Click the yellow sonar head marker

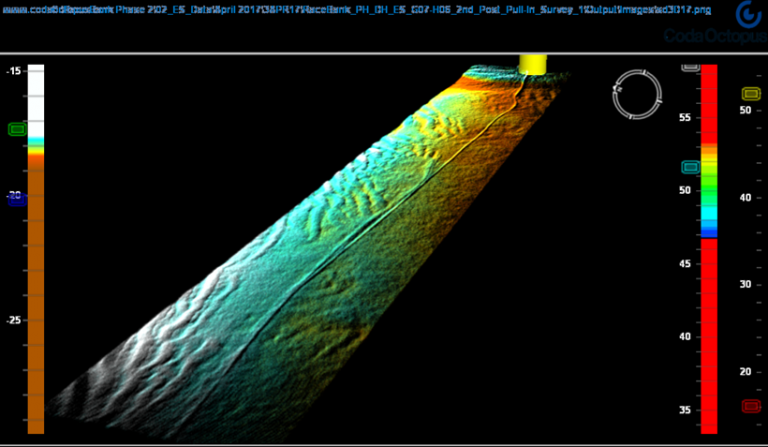pyautogui.click(x=533, y=63)
